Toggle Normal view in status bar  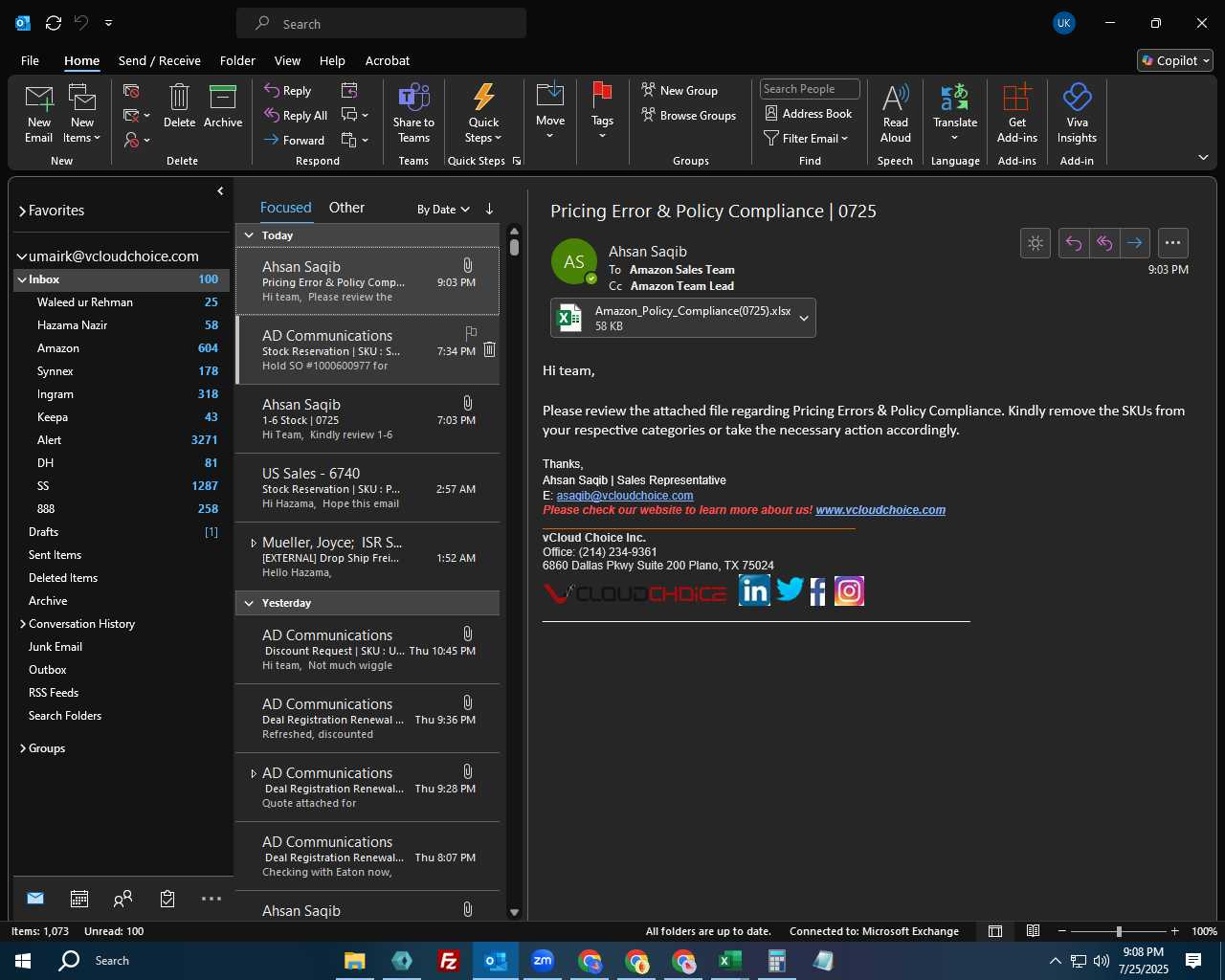[995, 931]
